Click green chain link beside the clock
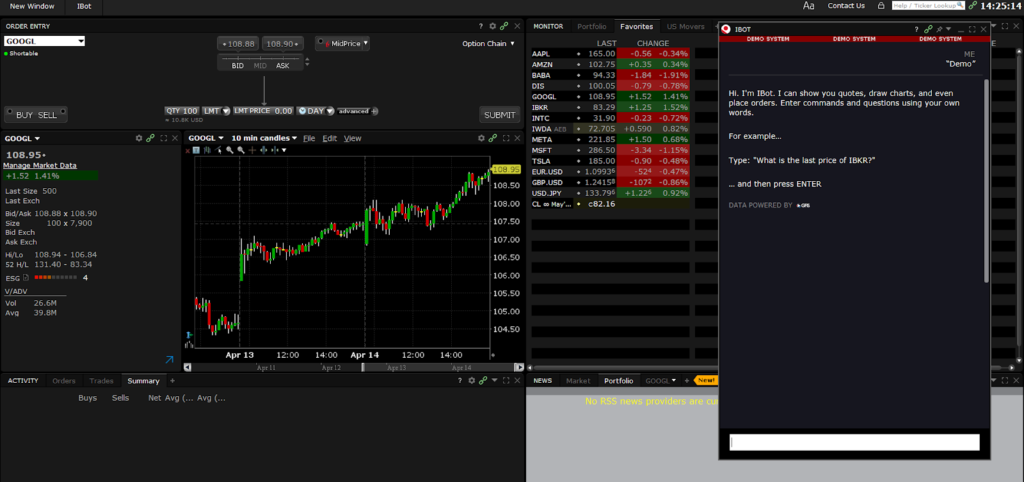Viewport: 1024px width, 482px height. coord(972,5)
